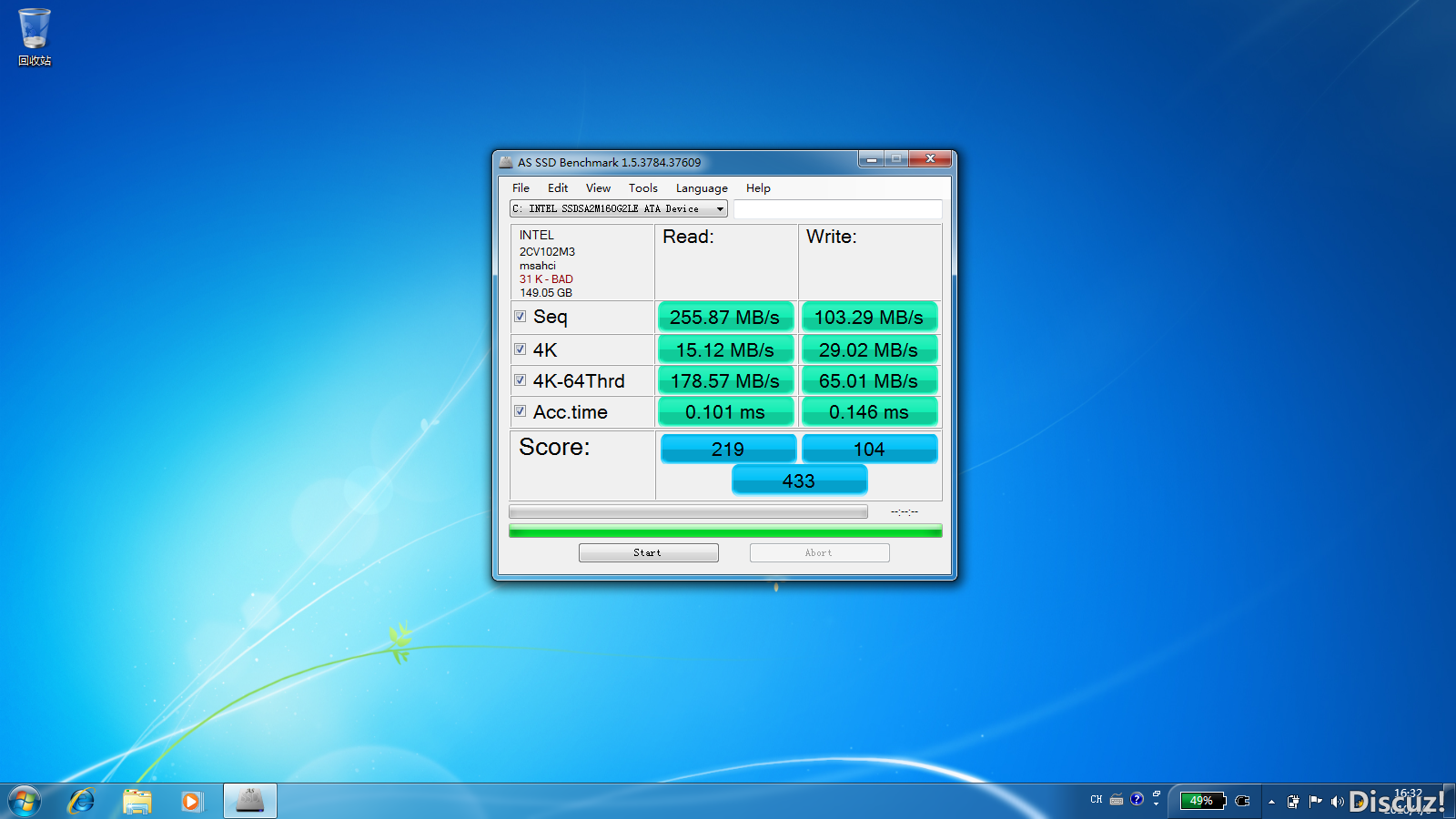The height and width of the screenshot is (819, 1456).
Task: Click the Start benchmark button
Action: [x=649, y=552]
